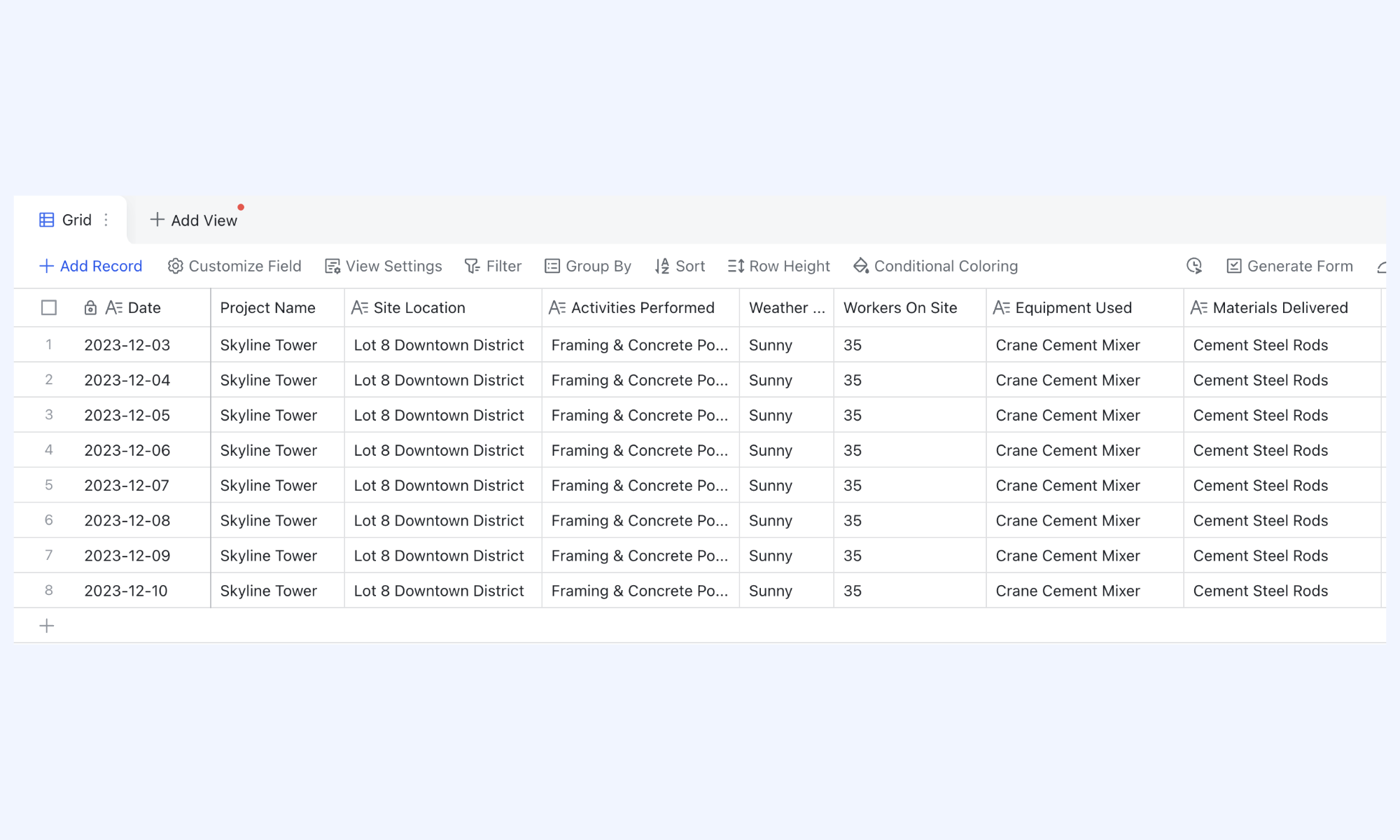Select Skyline Tower in the 2023-12-10 row
The height and width of the screenshot is (840, 1400).
pos(277,590)
